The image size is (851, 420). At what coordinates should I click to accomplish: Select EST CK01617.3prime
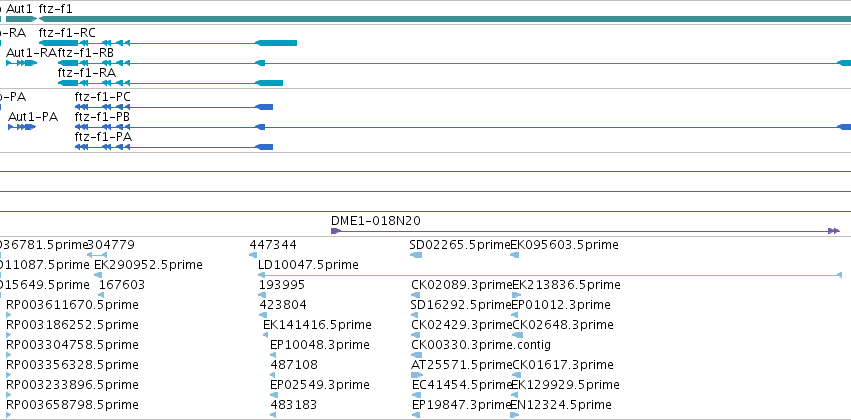(x=563, y=365)
